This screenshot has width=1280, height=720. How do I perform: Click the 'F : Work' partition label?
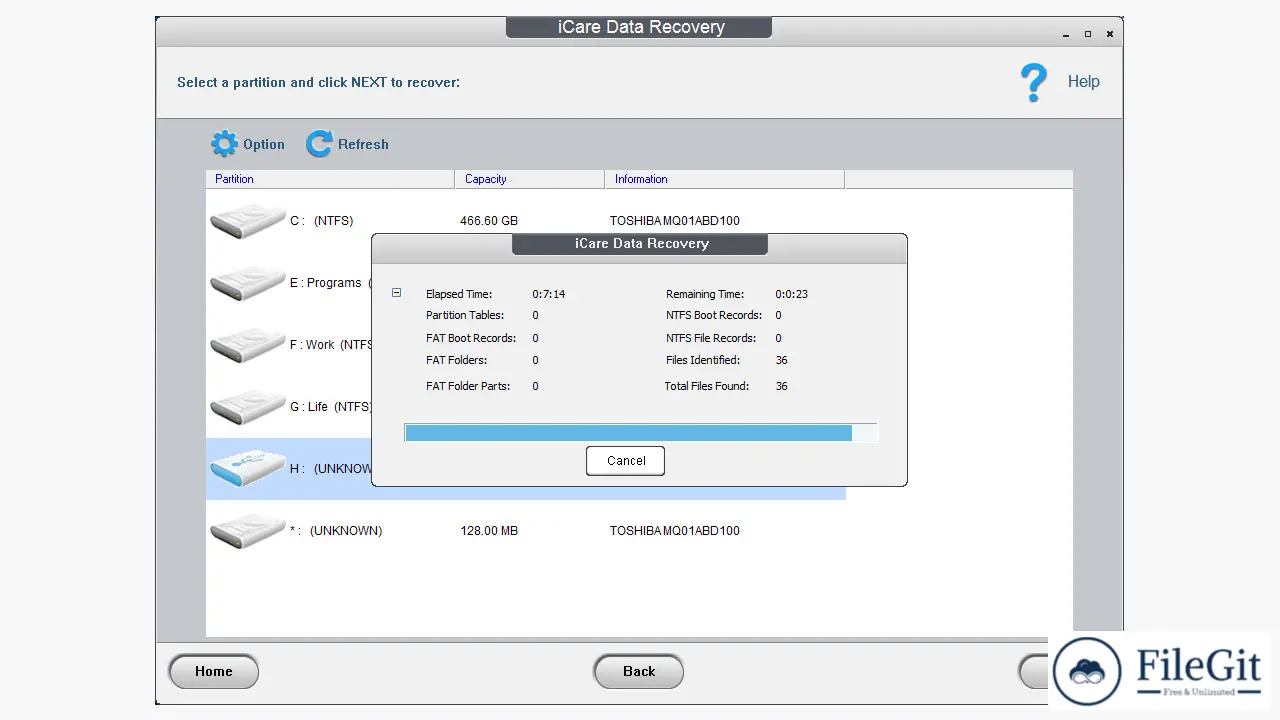tap(312, 345)
